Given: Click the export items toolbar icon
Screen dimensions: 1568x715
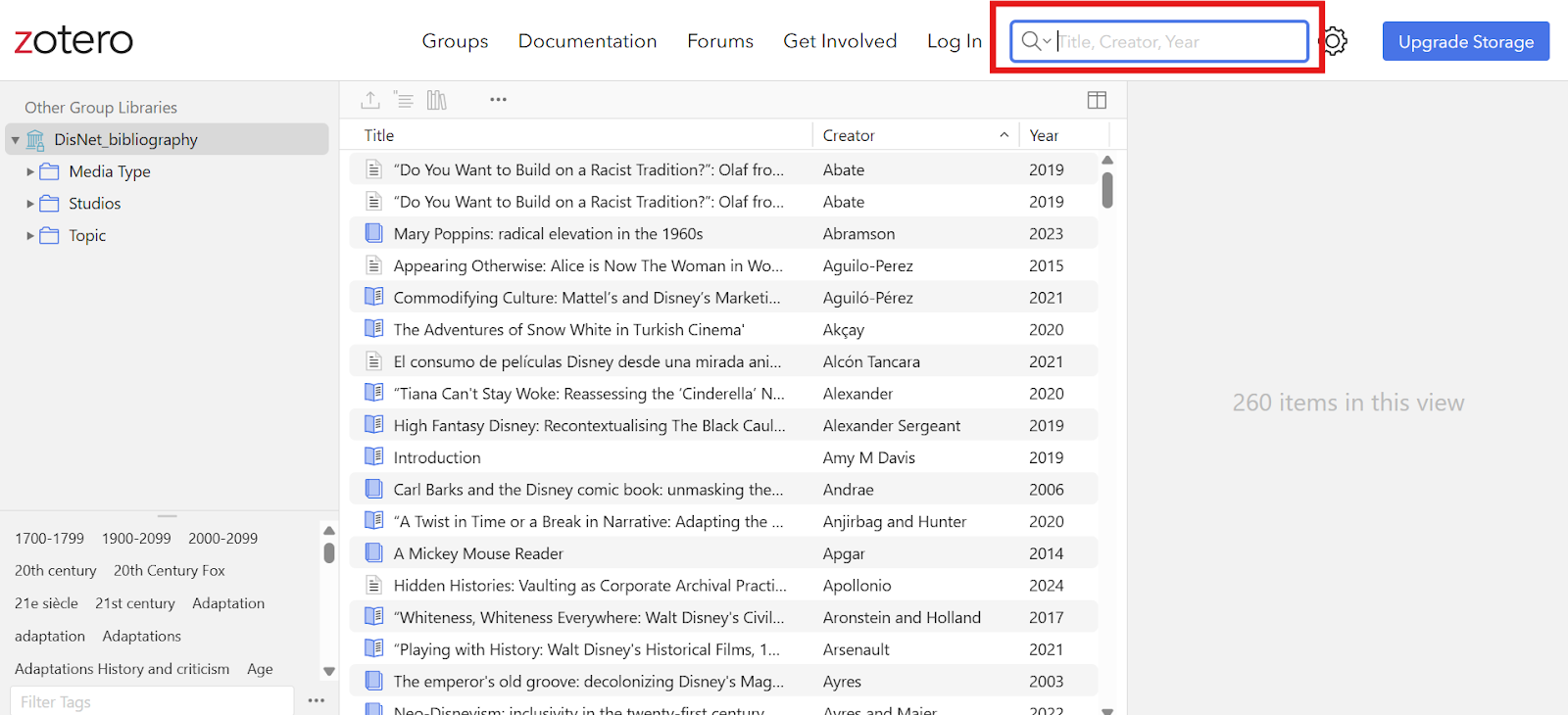Looking at the screenshot, I should (x=370, y=100).
